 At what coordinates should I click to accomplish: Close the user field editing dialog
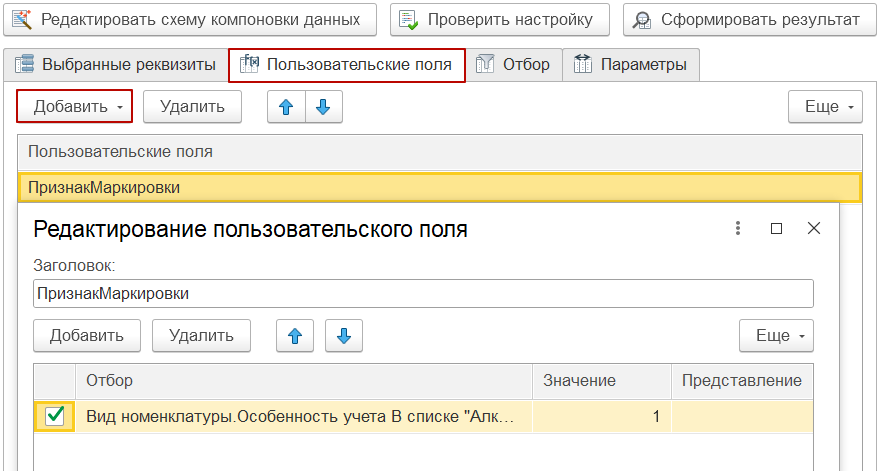pyautogui.click(x=814, y=228)
